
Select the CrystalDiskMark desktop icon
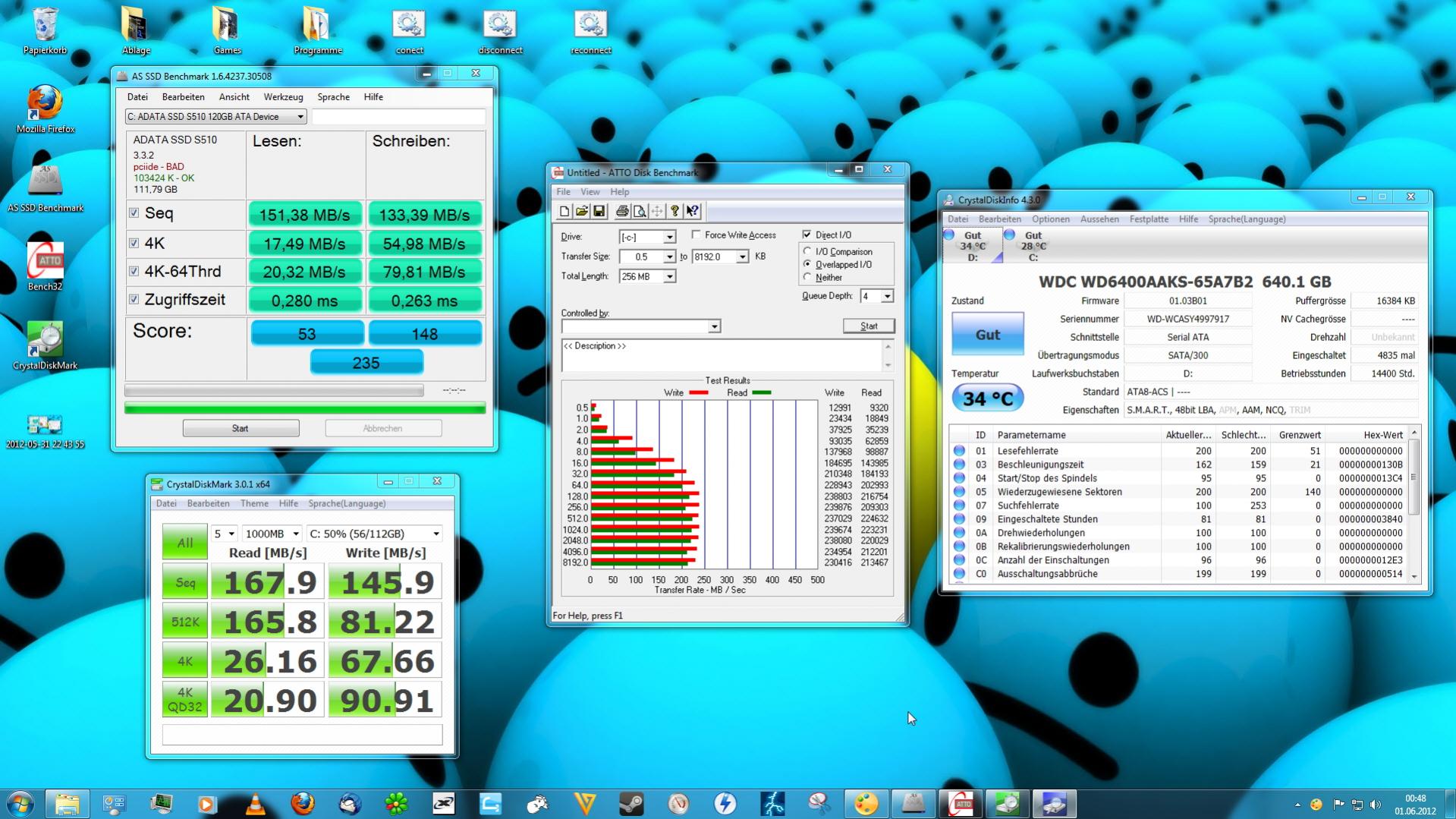click(x=46, y=345)
